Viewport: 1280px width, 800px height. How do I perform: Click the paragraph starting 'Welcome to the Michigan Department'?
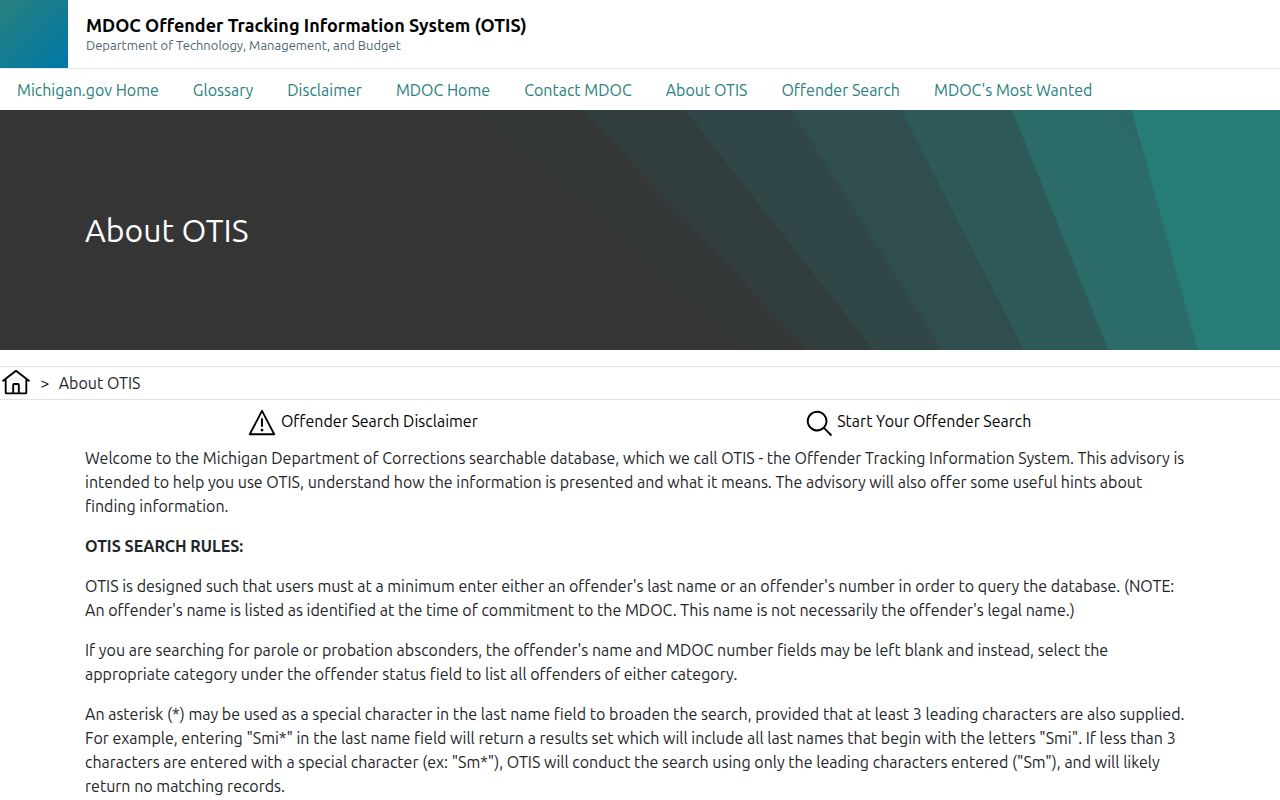[634, 482]
